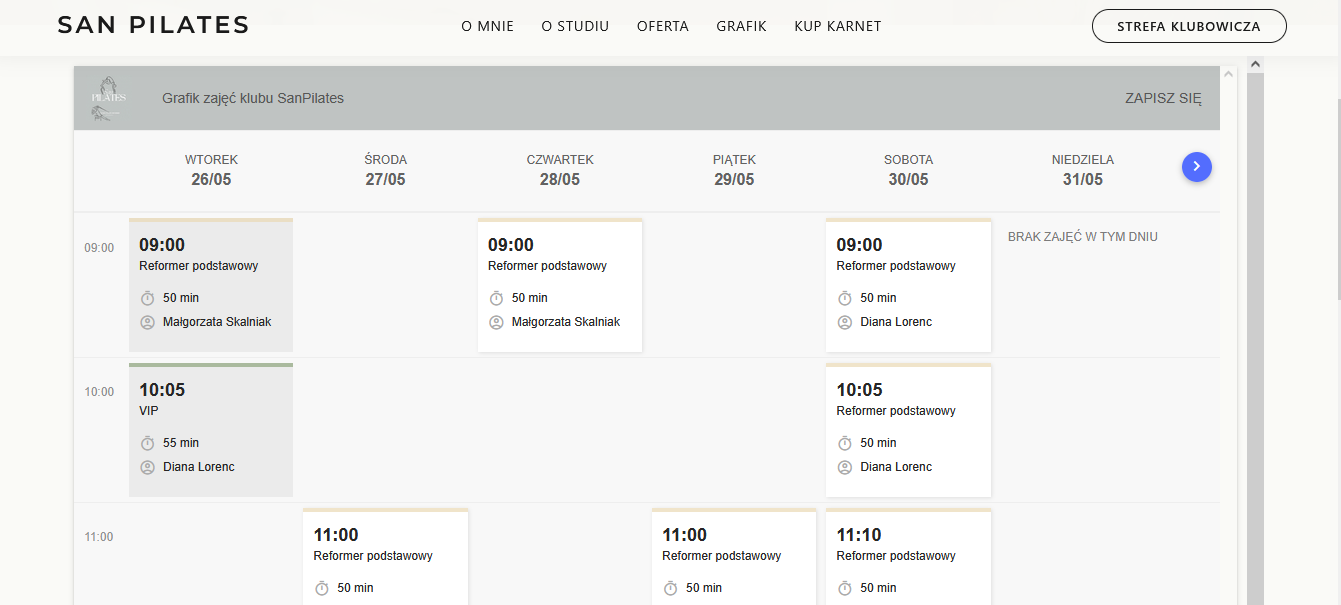Click '55 min' duration in VIP card

[181, 443]
